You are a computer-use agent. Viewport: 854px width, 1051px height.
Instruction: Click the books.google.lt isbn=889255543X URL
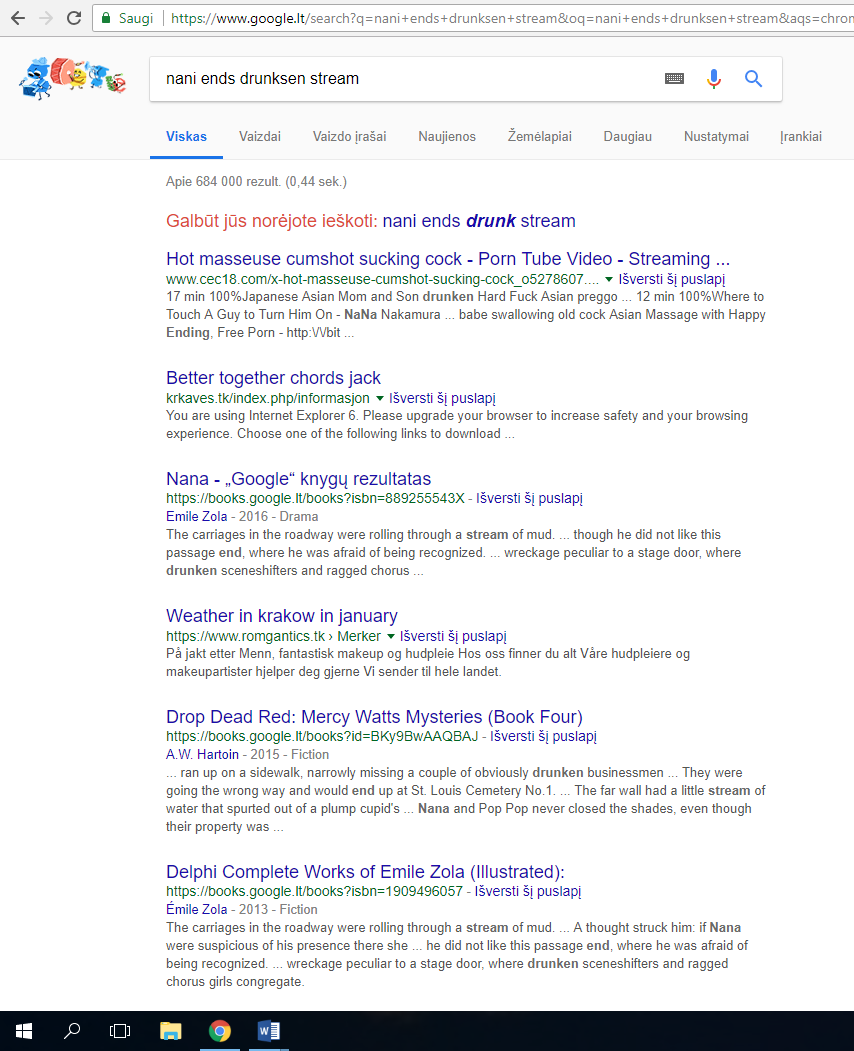pos(315,498)
